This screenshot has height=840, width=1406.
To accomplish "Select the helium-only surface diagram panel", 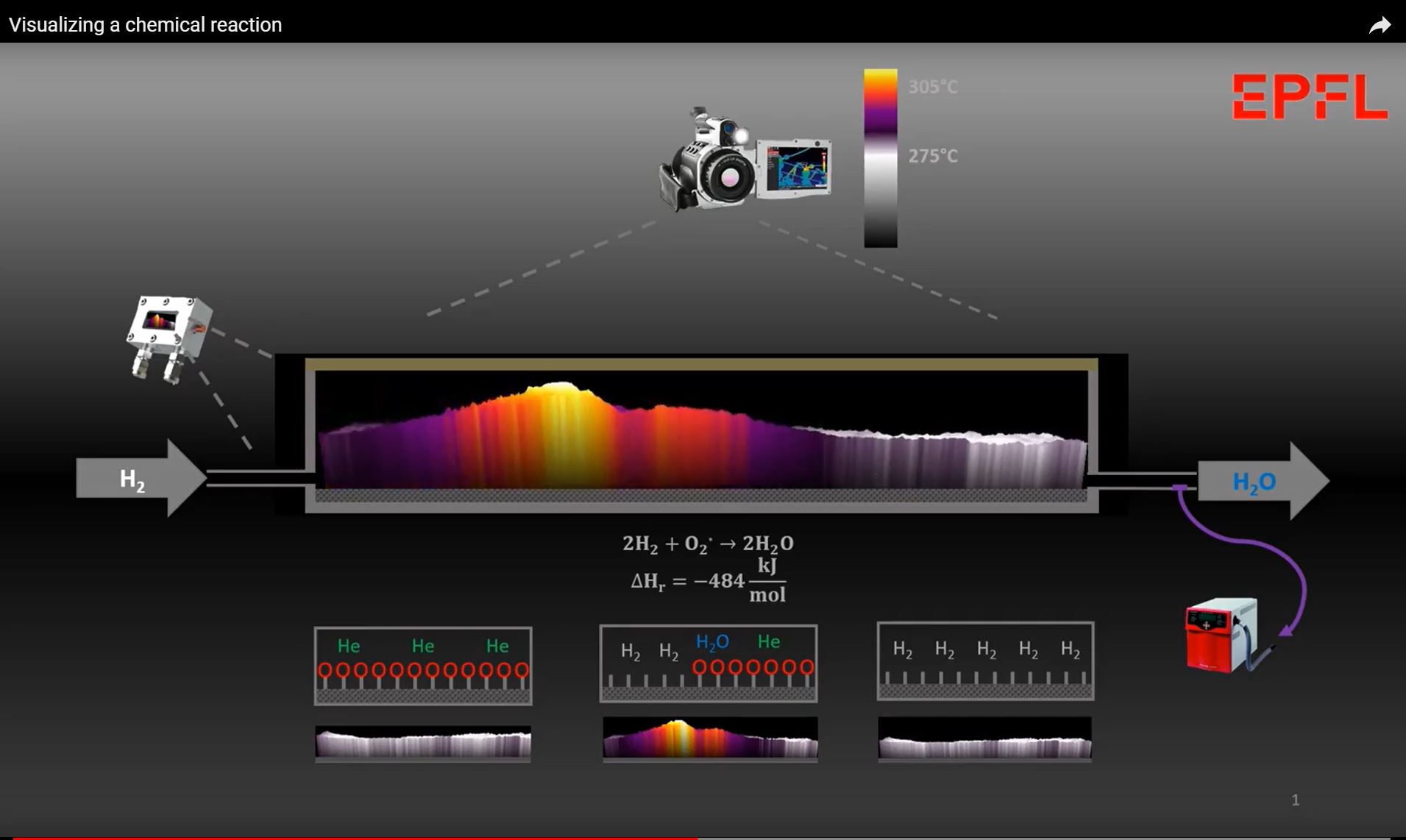I will point(423,666).
